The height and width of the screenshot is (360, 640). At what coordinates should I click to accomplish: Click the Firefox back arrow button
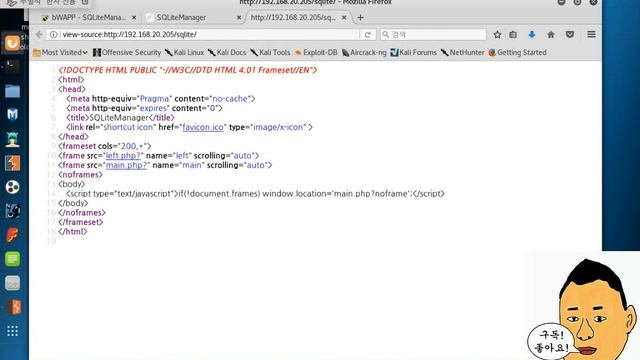tap(39, 35)
